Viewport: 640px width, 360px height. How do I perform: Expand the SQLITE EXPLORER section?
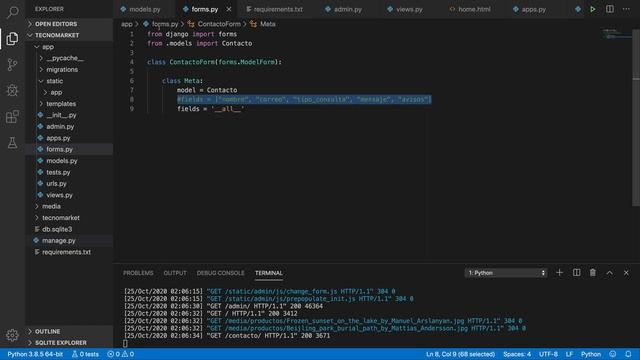(x=69, y=342)
